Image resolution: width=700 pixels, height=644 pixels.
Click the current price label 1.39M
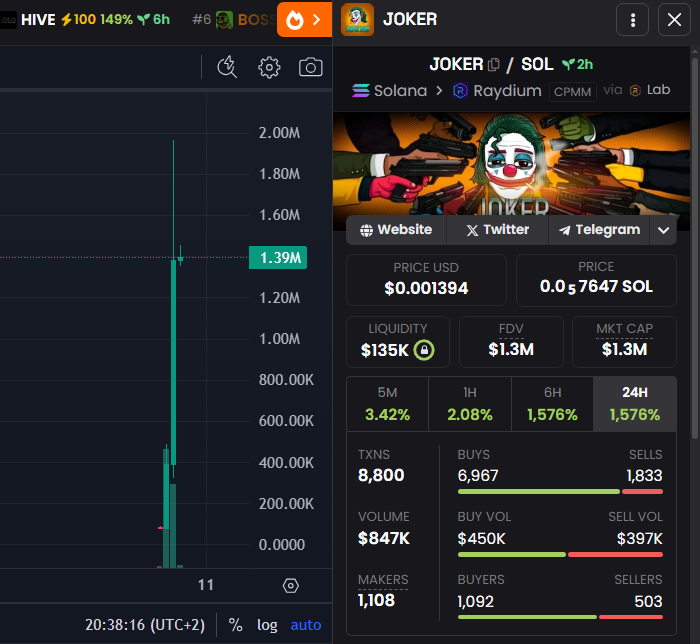278,258
